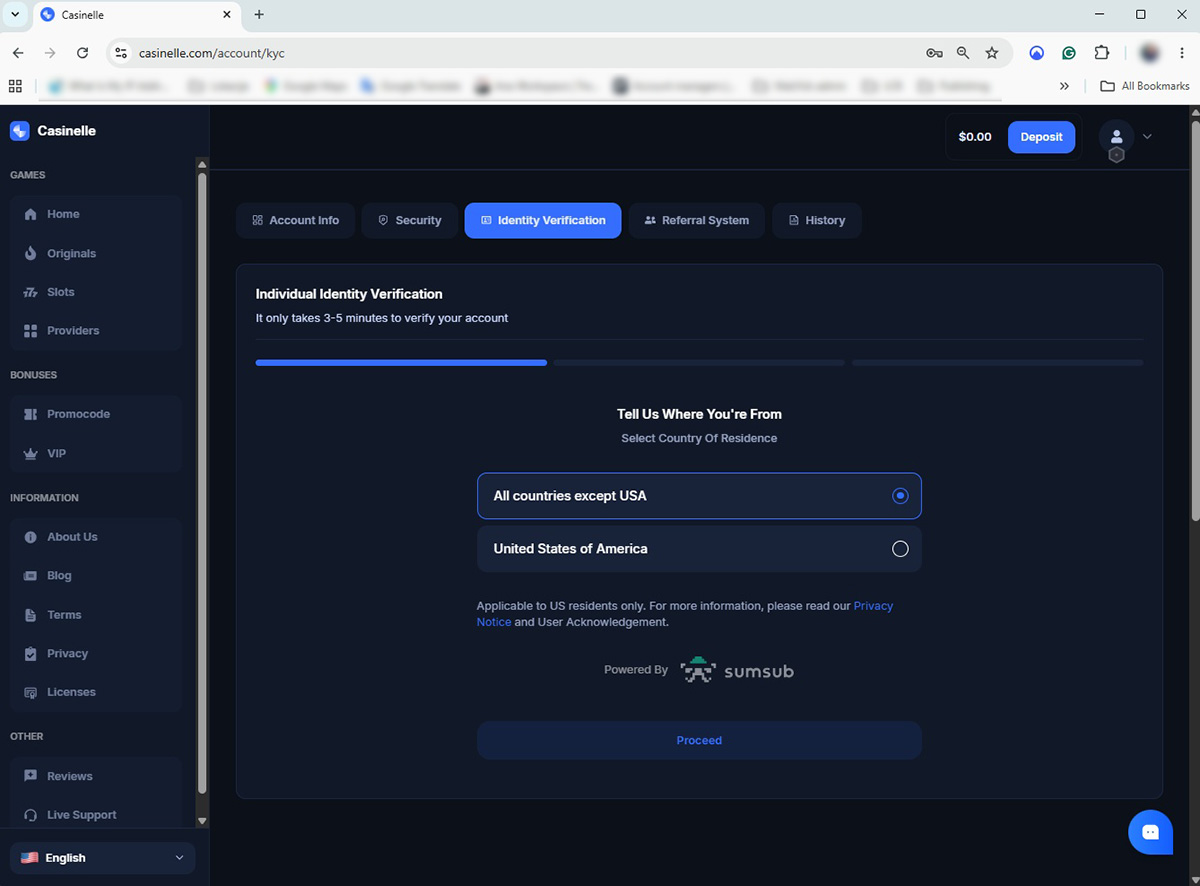Click the $0.00 balance display

pyautogui.click(x=975, y=137)
